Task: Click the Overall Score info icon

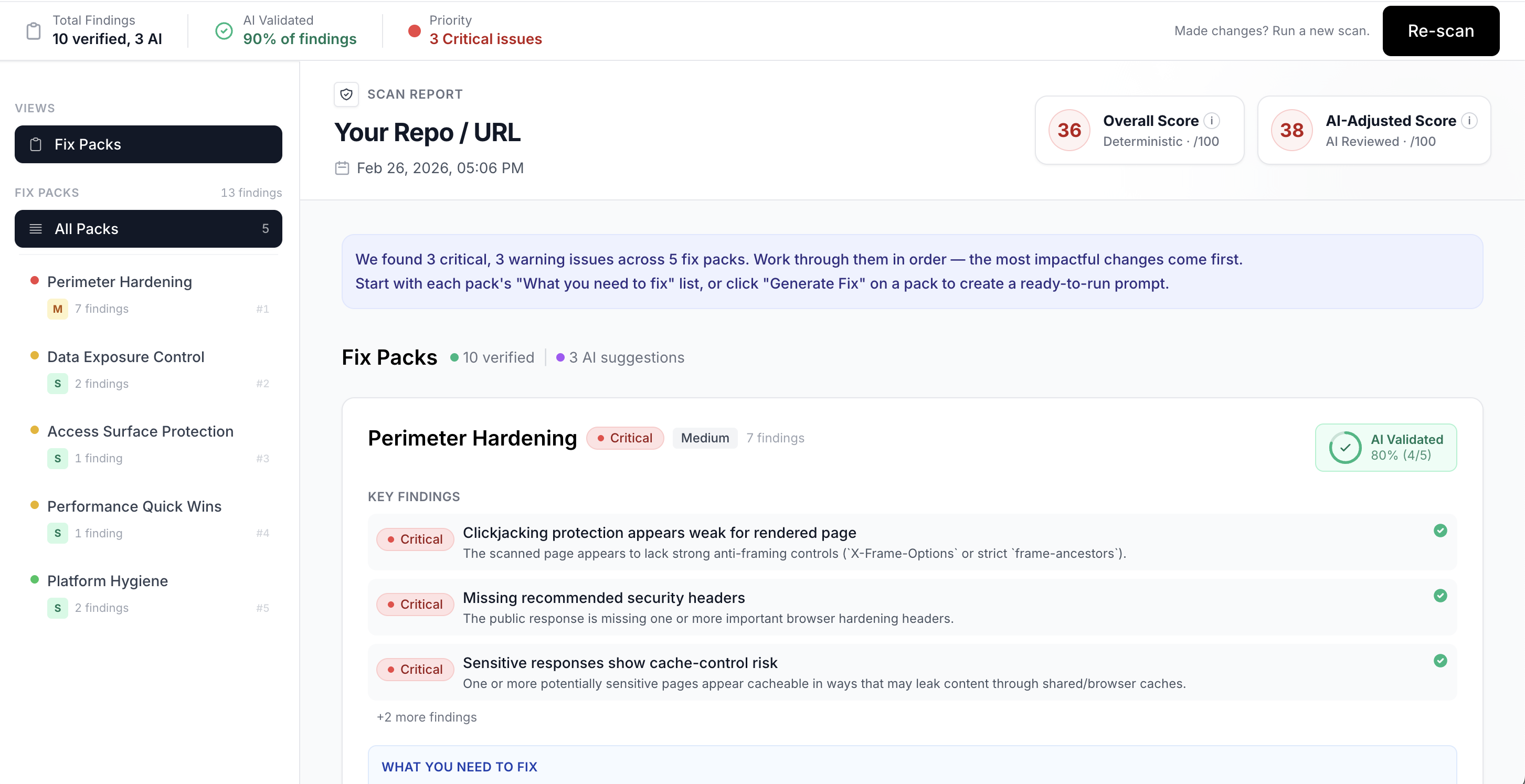Action: 1212,121
